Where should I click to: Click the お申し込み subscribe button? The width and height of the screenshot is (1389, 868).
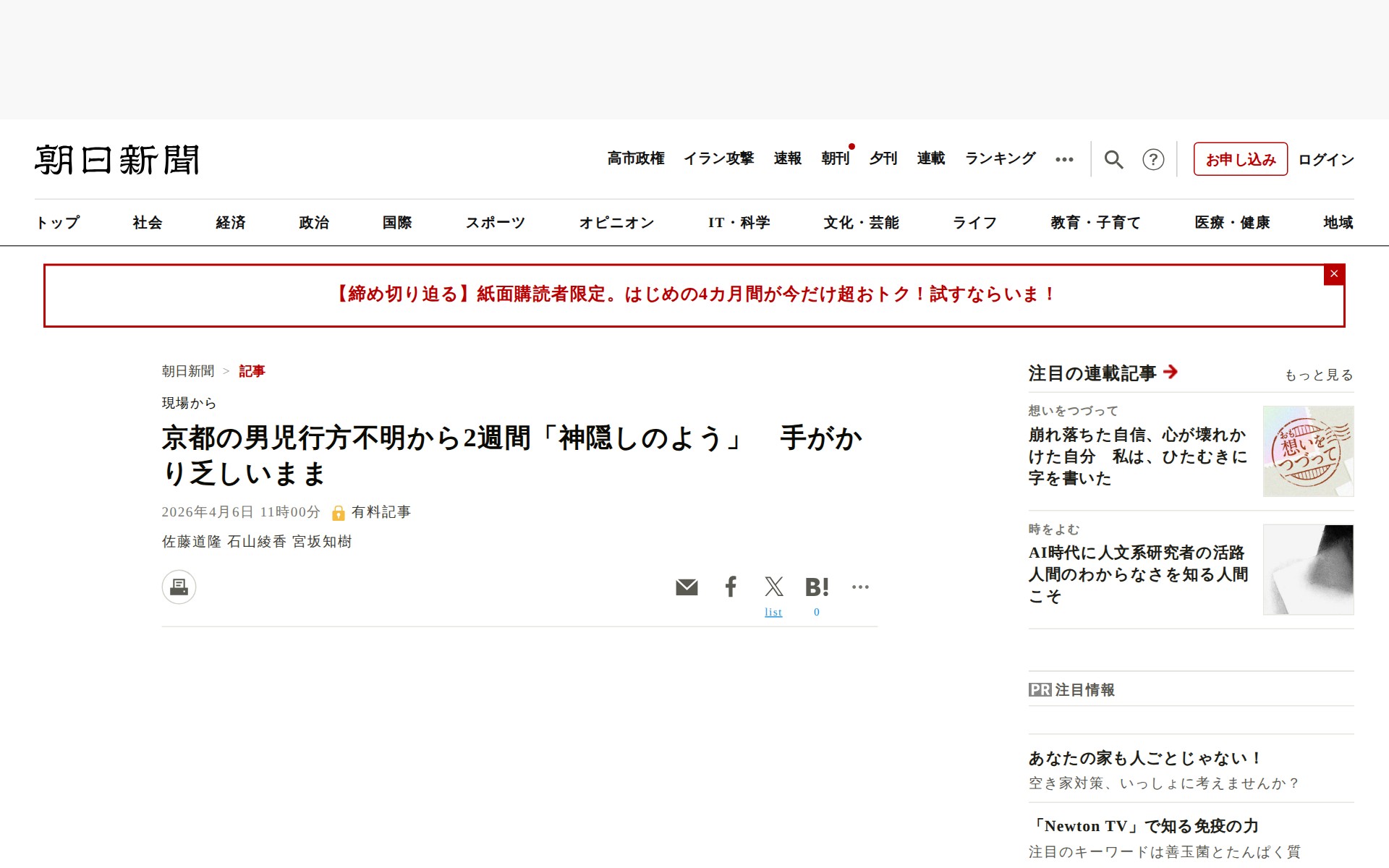click(1240, 159)
